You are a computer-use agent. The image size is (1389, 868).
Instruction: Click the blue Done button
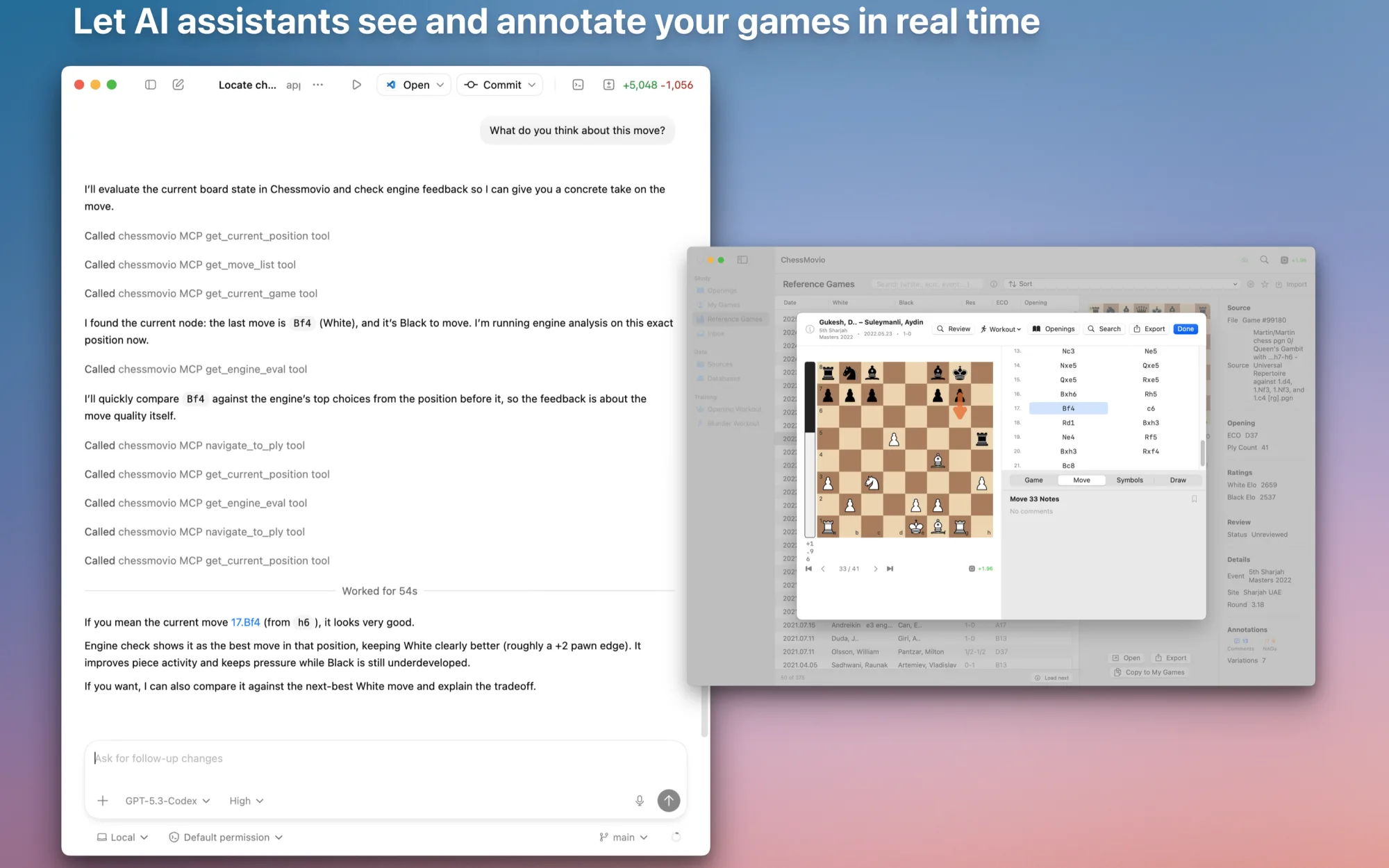click(x=1186, y=329)
